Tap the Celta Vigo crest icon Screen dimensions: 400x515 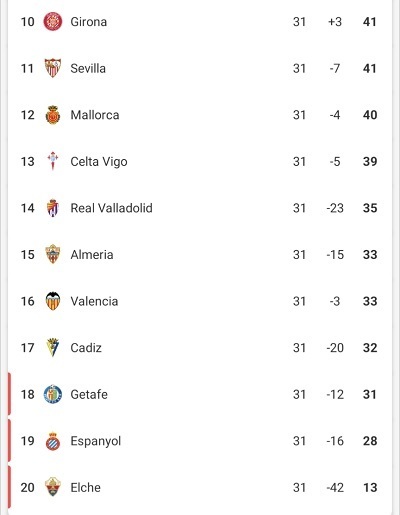(53, 161)
